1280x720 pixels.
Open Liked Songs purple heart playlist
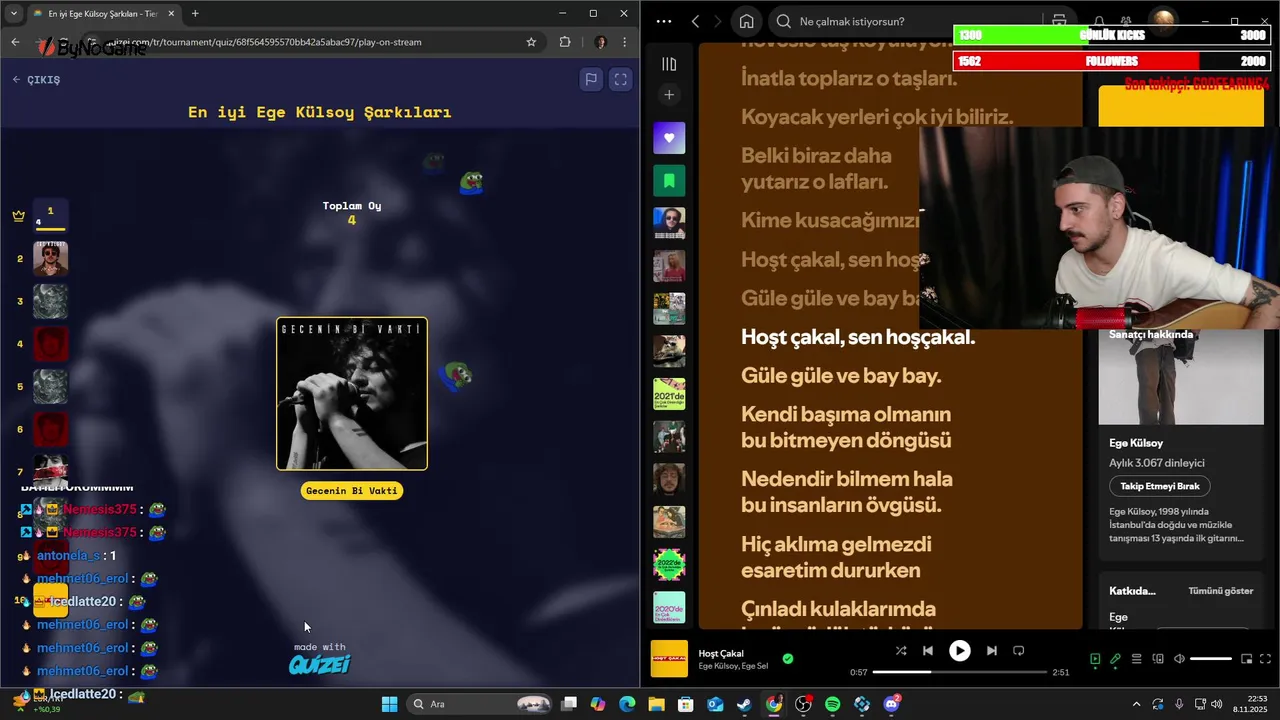click(x=669, y=138)
